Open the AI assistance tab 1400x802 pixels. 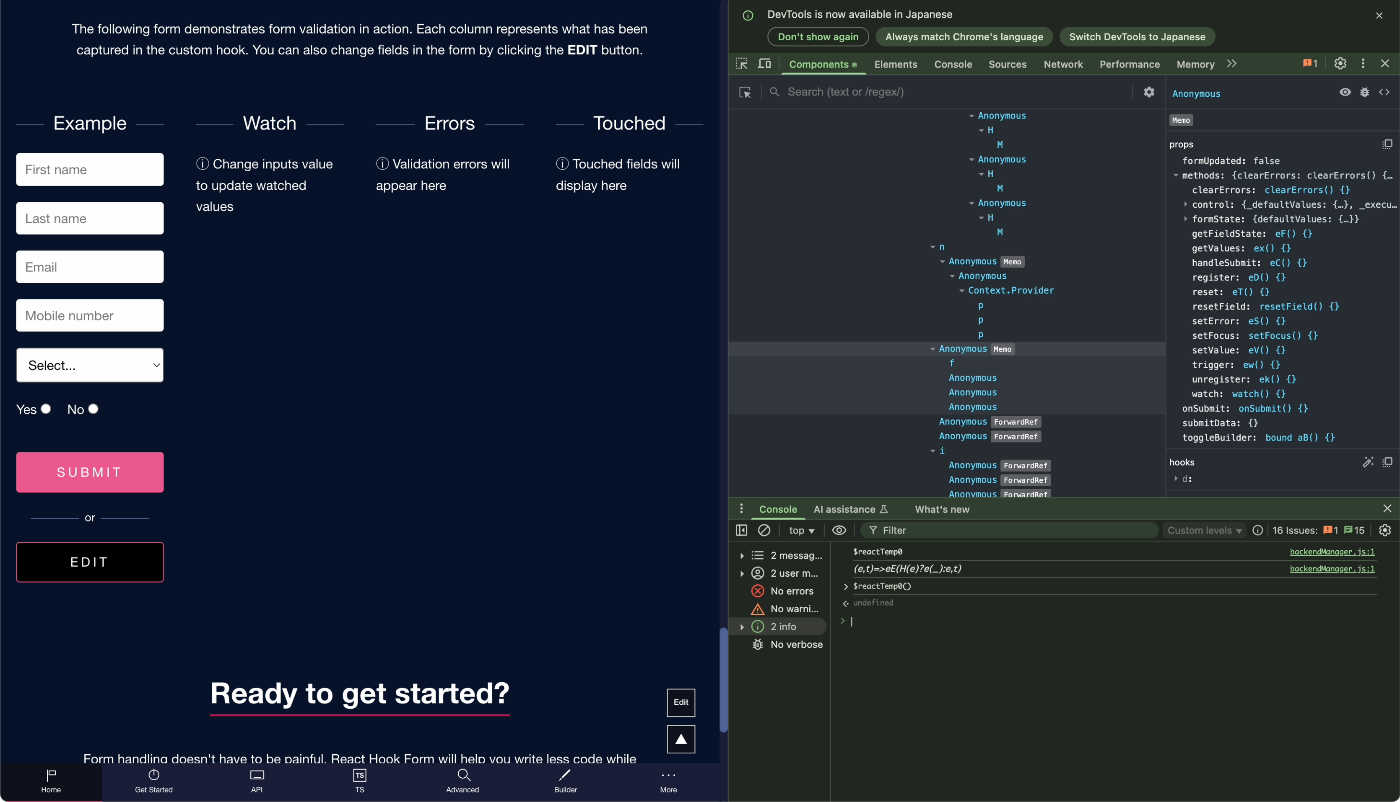tap(845, 509)
